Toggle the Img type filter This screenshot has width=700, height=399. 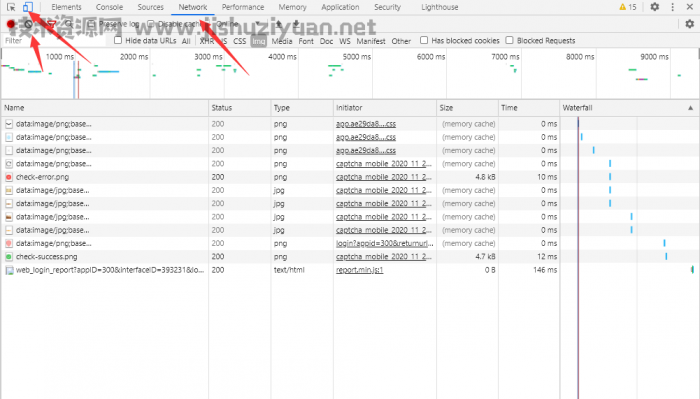(258, 41)
